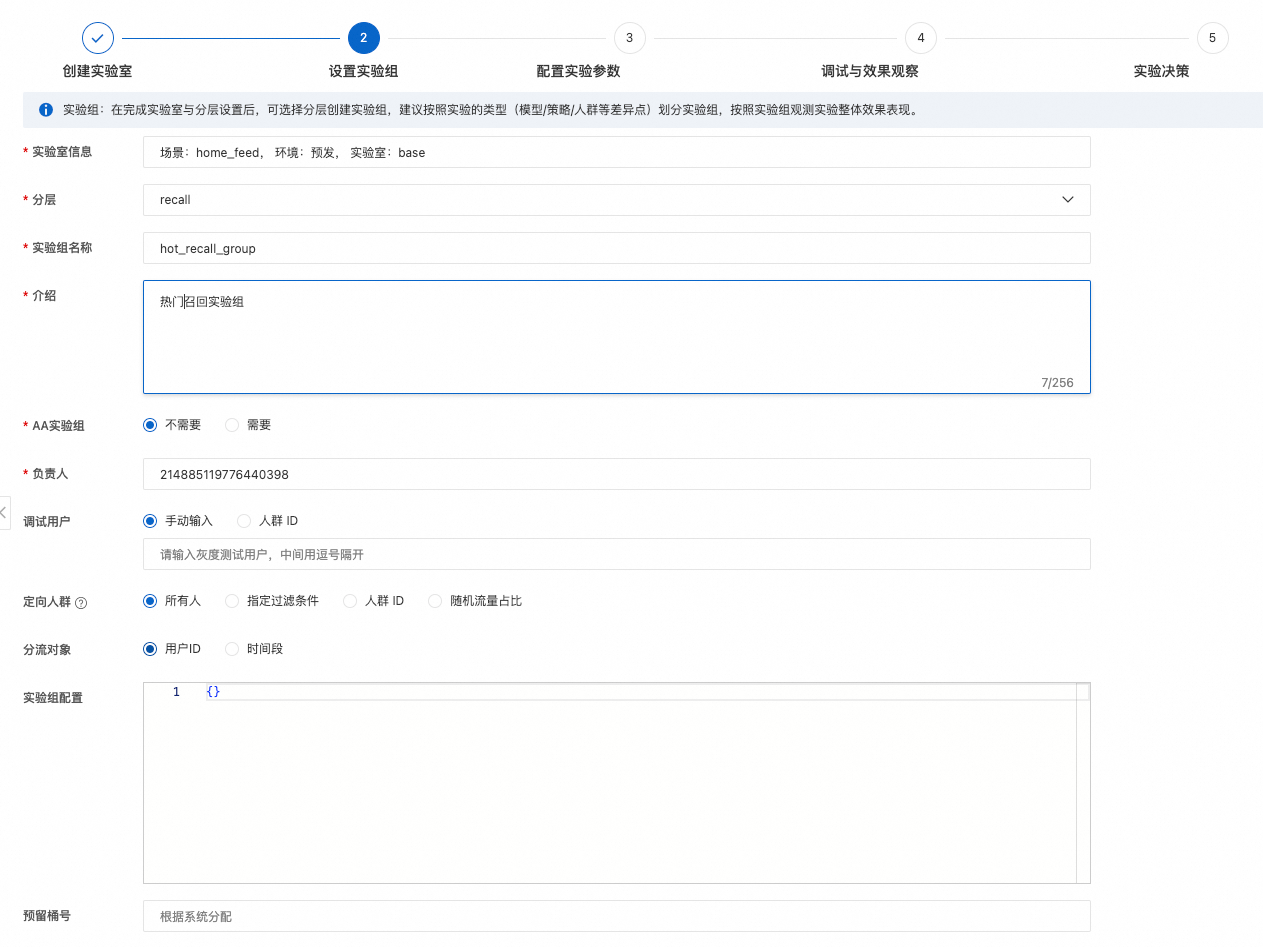The height and width of the screenshot is (947, 1263).
Task: Click the 设置实验组 step label
Action: coord(364,72)
